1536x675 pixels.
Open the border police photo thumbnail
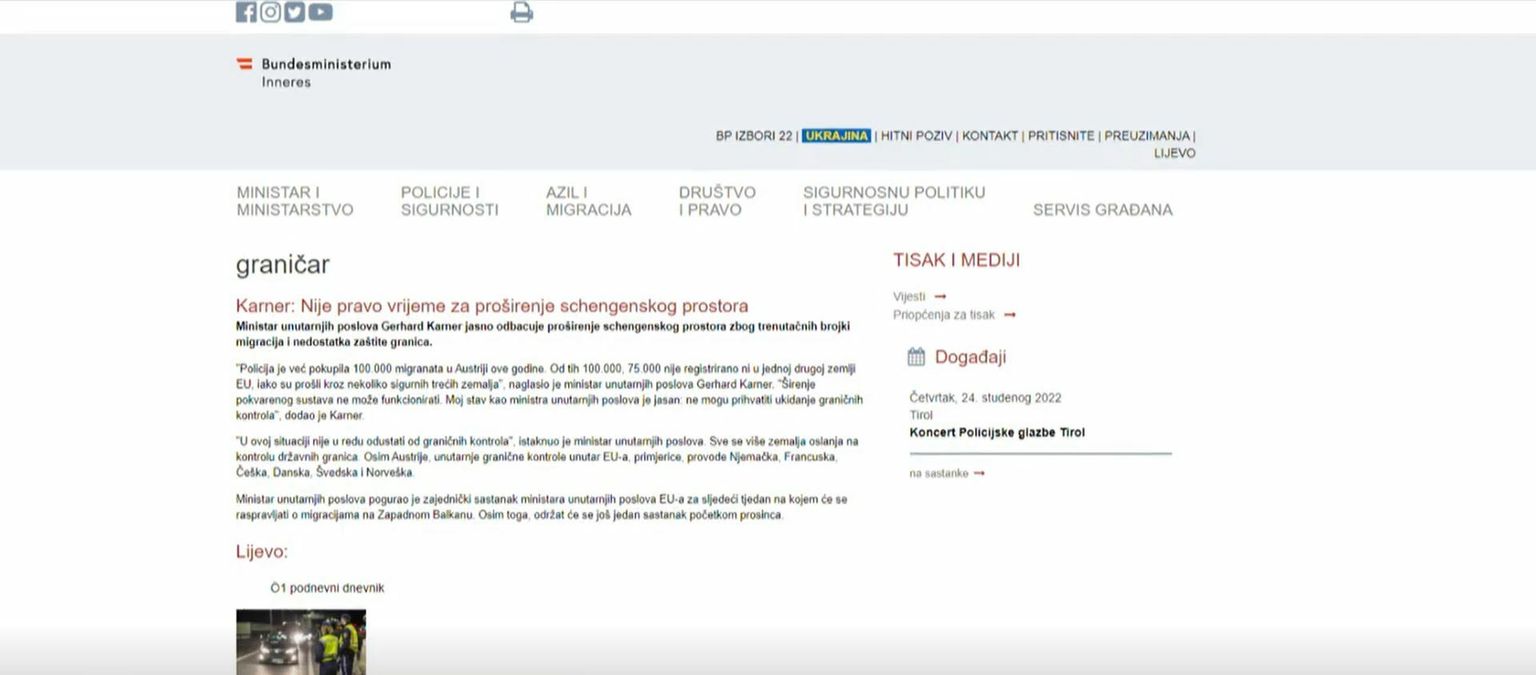[x=301, y=641]
